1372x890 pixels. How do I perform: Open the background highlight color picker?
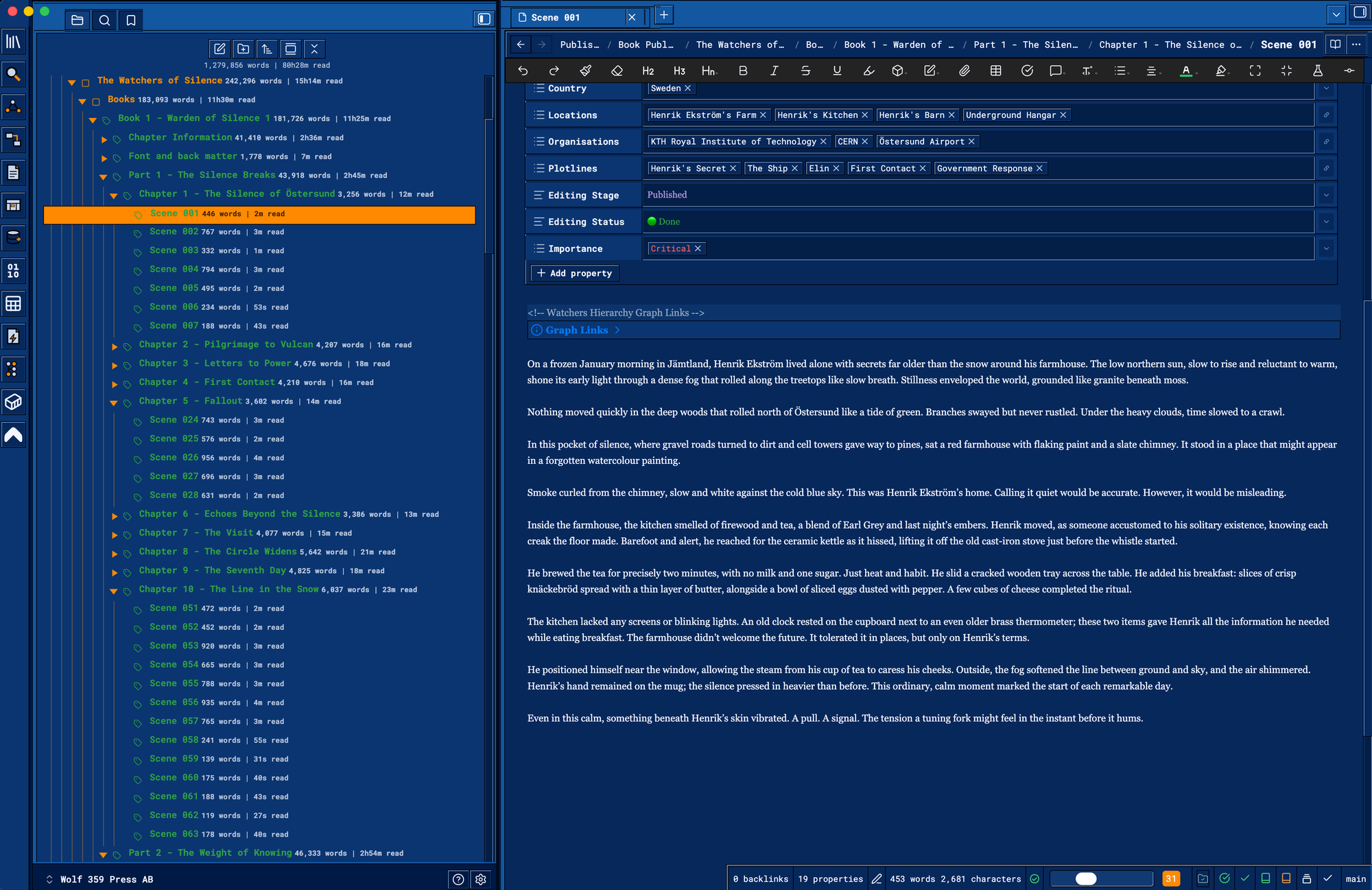1221,71
